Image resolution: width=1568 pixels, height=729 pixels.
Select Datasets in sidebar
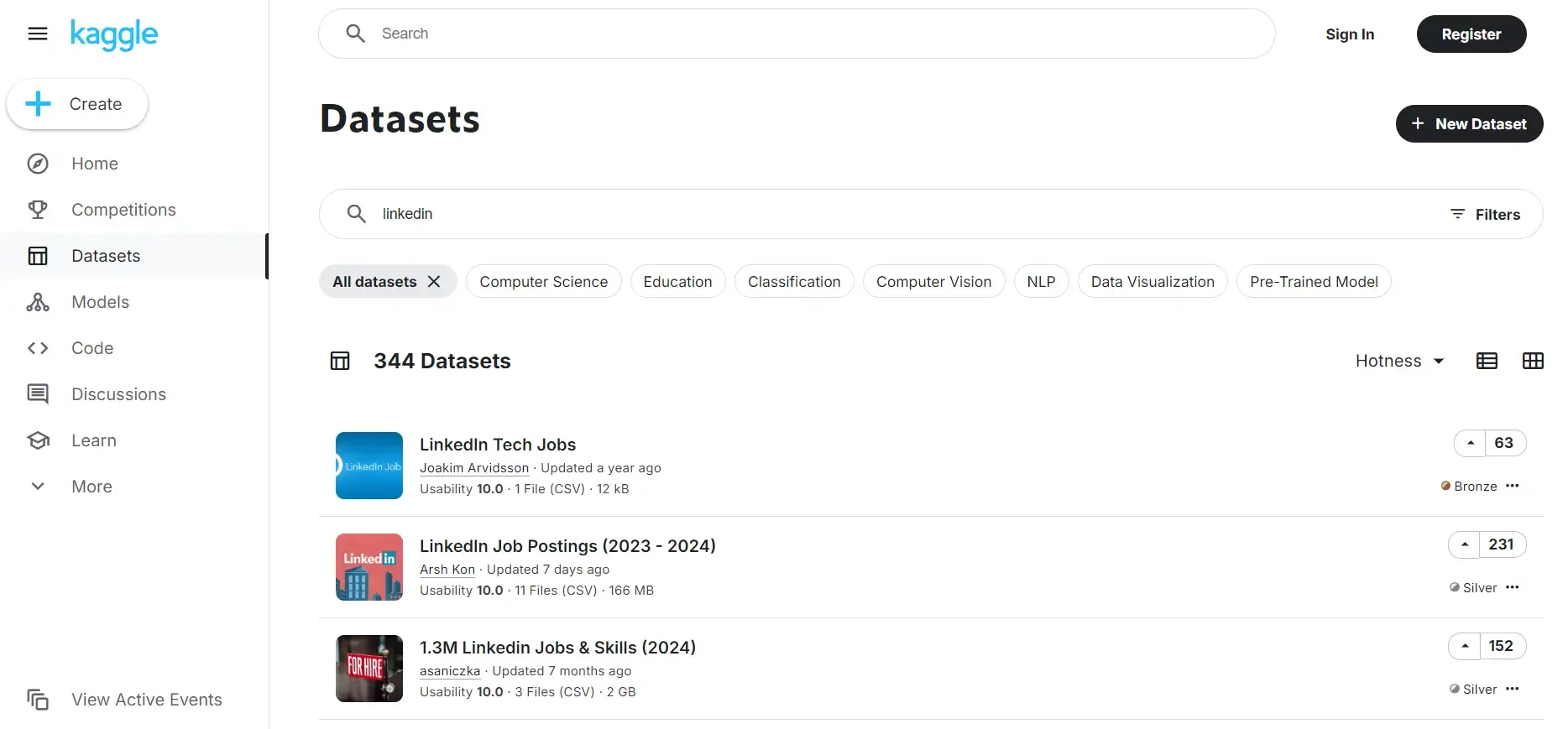pyautogui.click(x=134, y=256)
